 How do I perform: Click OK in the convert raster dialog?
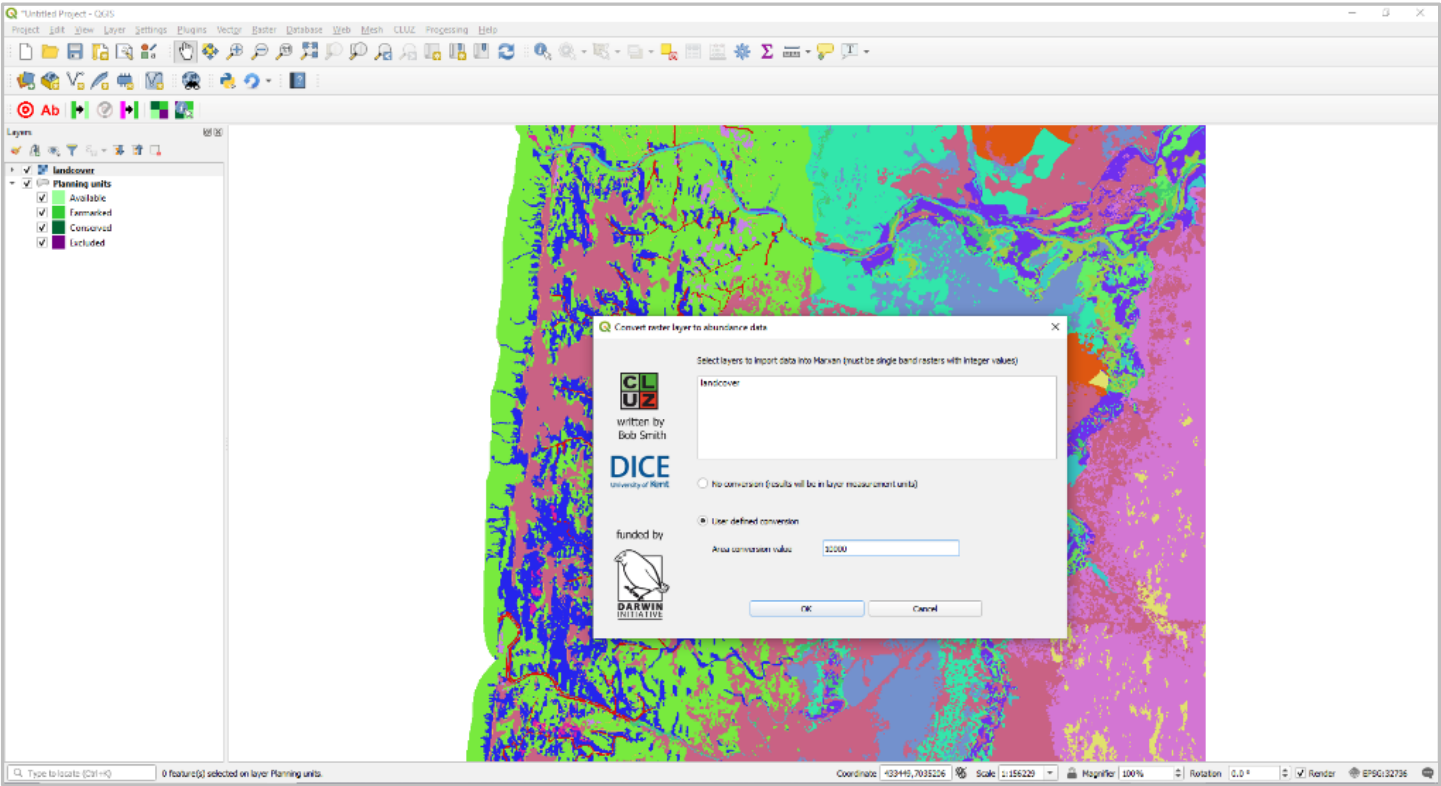806,609
